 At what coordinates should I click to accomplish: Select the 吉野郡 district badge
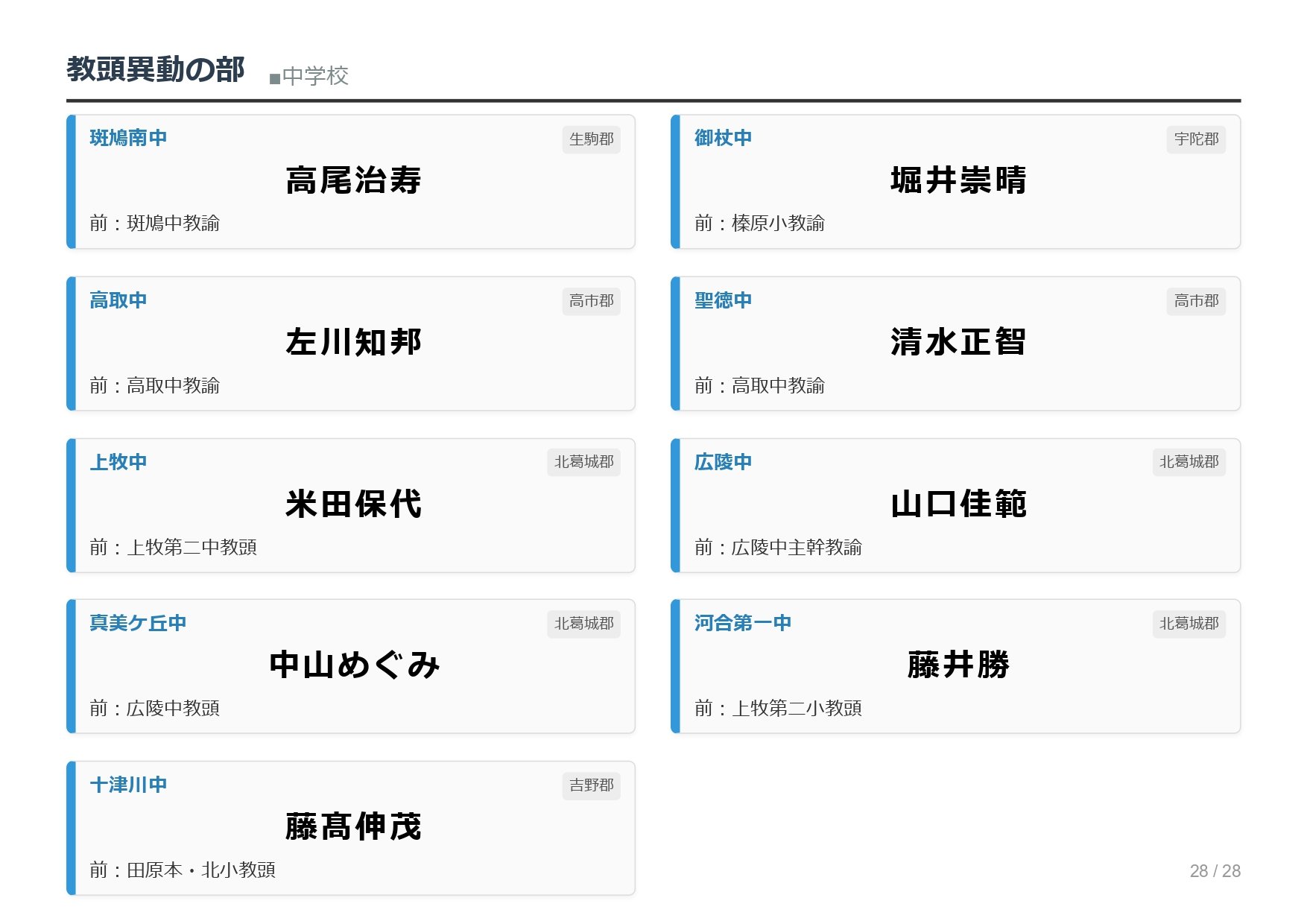(x=591, y=785)
